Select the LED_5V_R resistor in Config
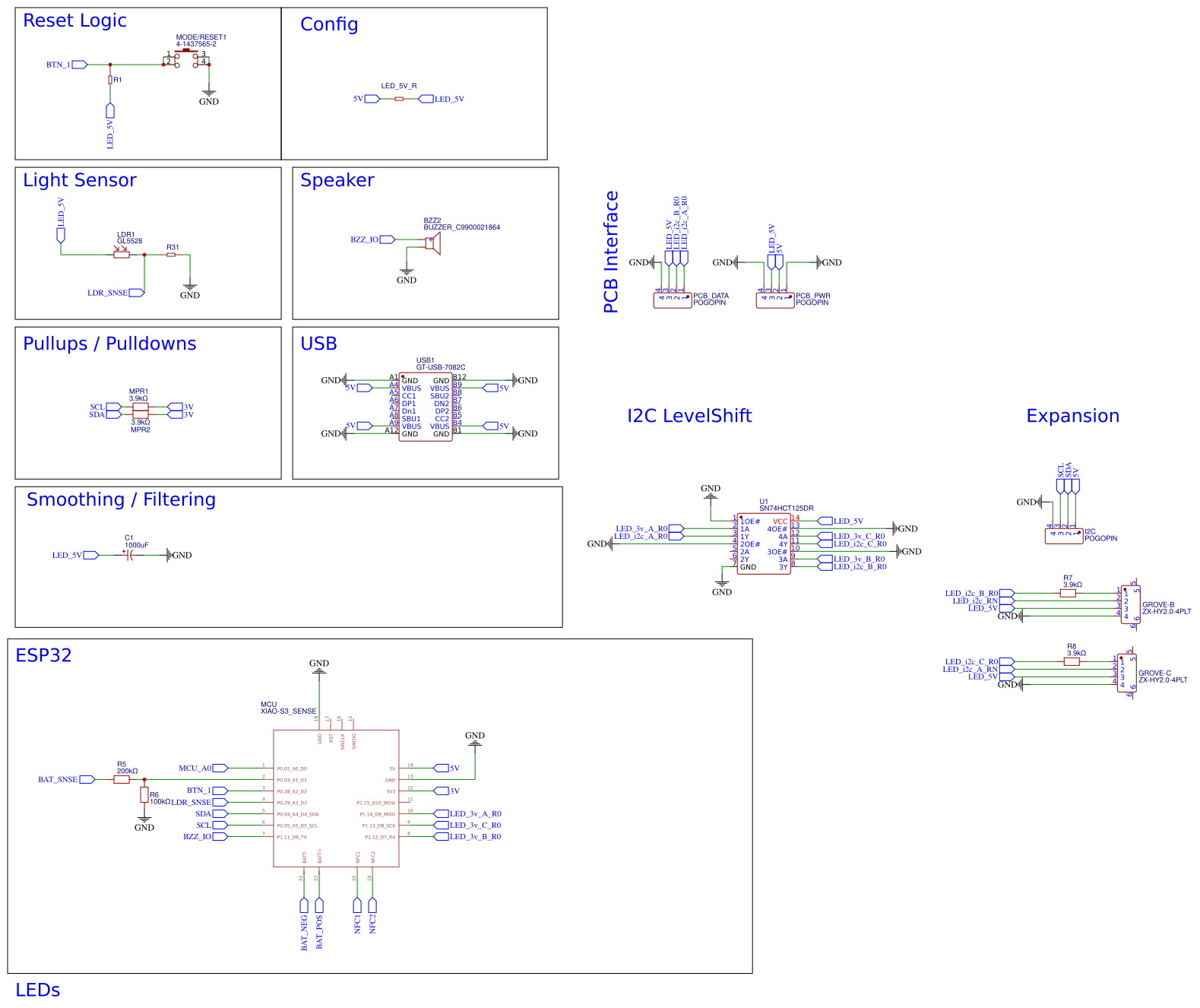The height and width of the screenshot is (1008, 1200). (x=399, y=99)
